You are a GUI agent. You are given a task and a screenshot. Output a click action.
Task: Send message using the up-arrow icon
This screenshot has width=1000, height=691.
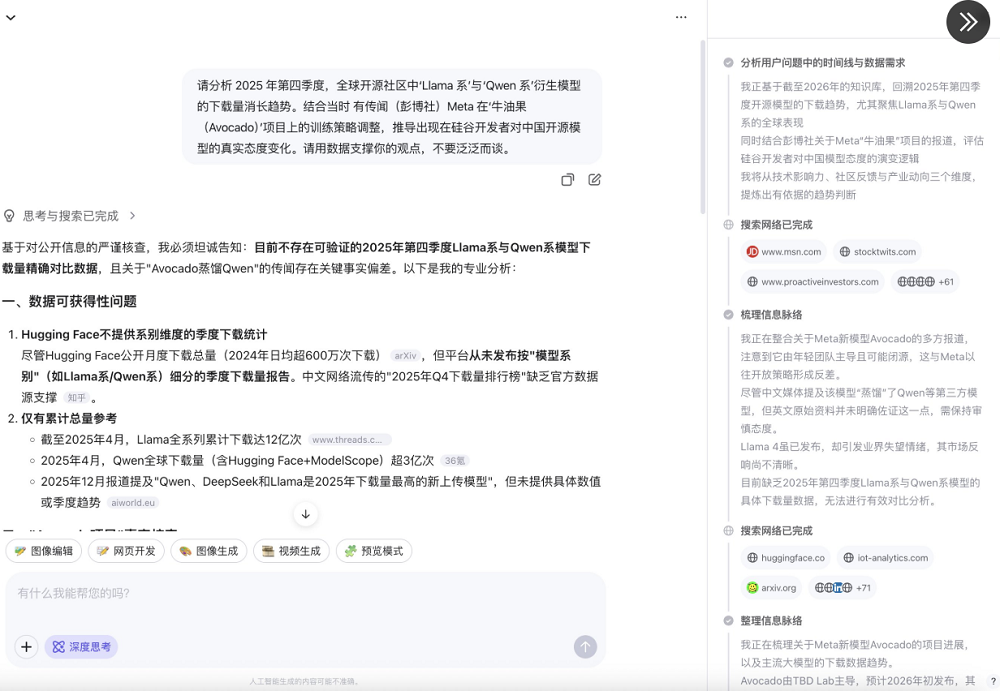584,647
